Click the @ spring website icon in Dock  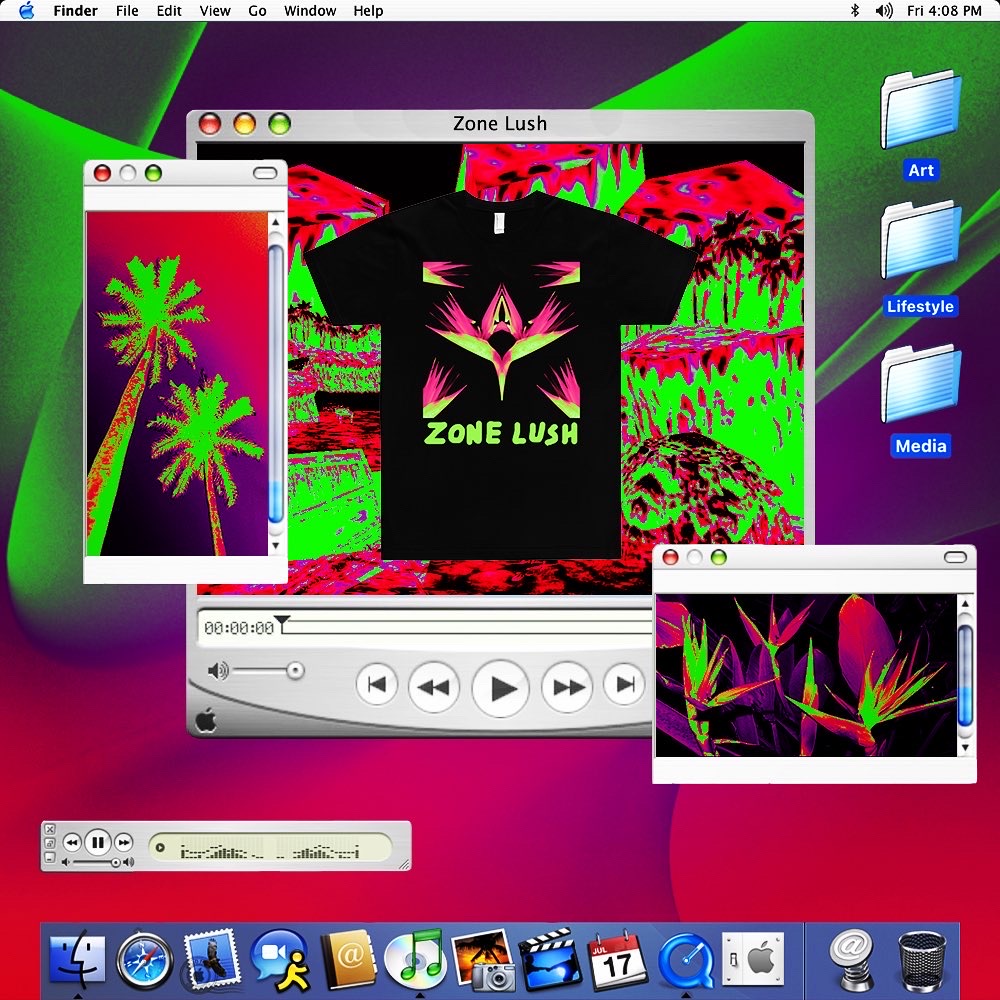click(852, 960)
